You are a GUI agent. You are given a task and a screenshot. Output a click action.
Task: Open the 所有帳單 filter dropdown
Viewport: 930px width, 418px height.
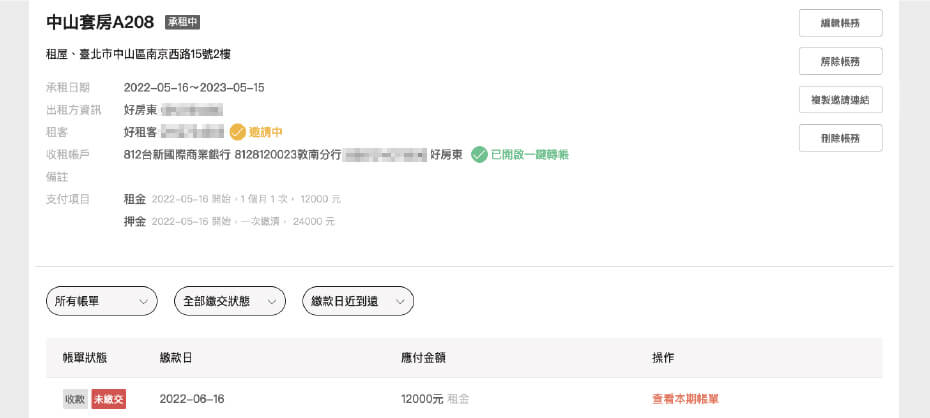[101, 301]
